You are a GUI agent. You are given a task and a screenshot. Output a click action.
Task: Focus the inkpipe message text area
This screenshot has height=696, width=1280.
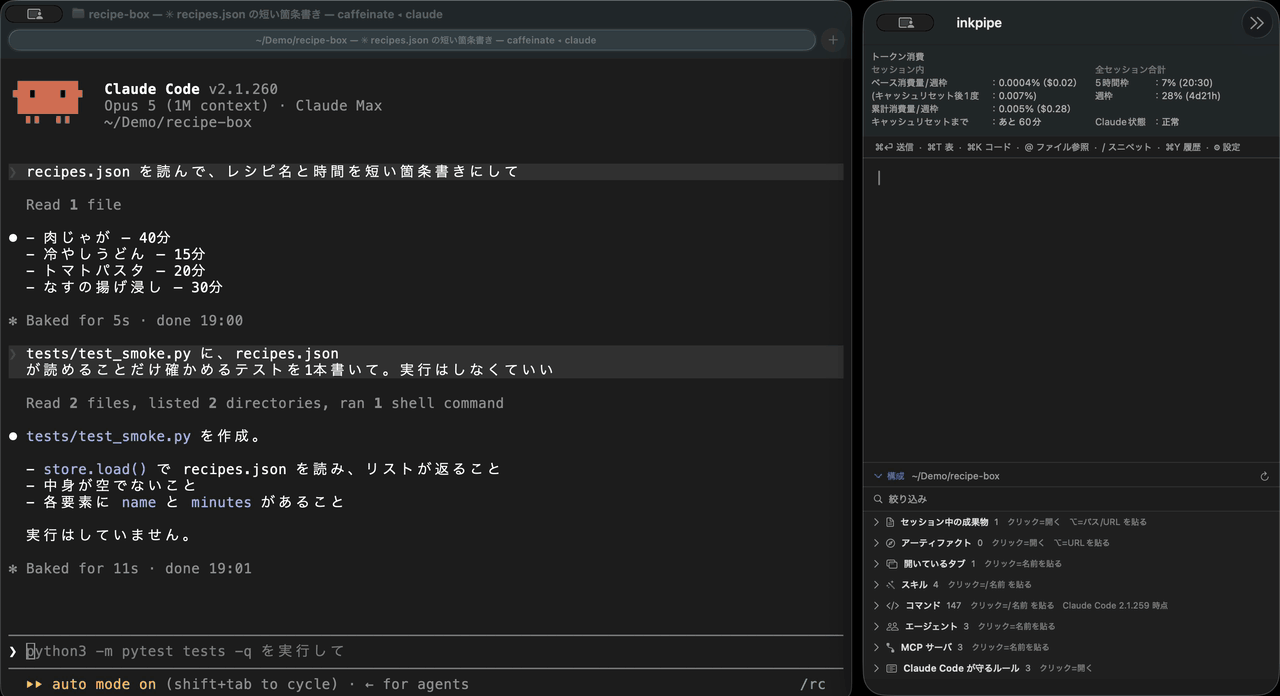[x=1071, y=310]
